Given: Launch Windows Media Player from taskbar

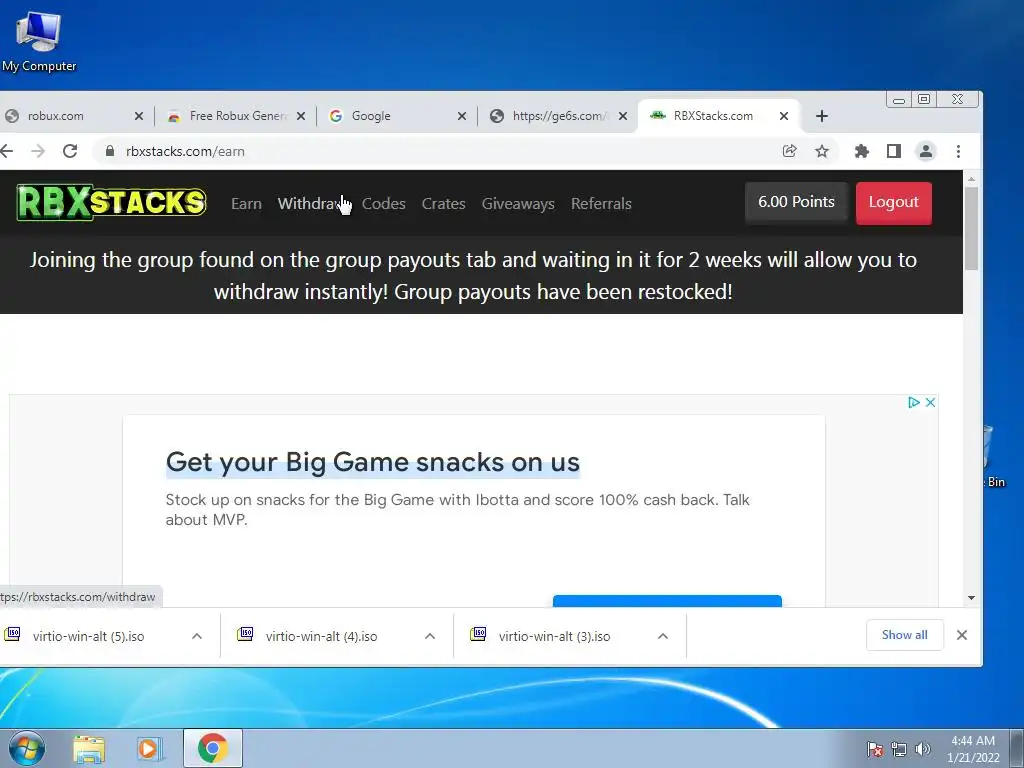Looking at the screenshot, I should [150, 749].
